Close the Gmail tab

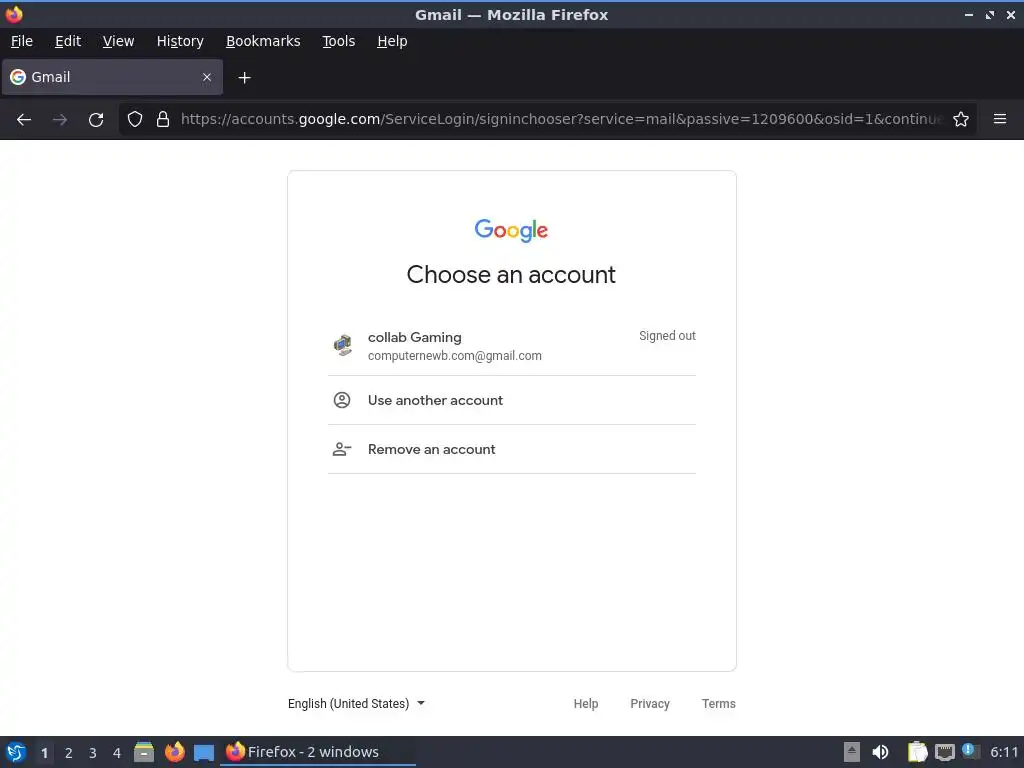pos(207,77)
